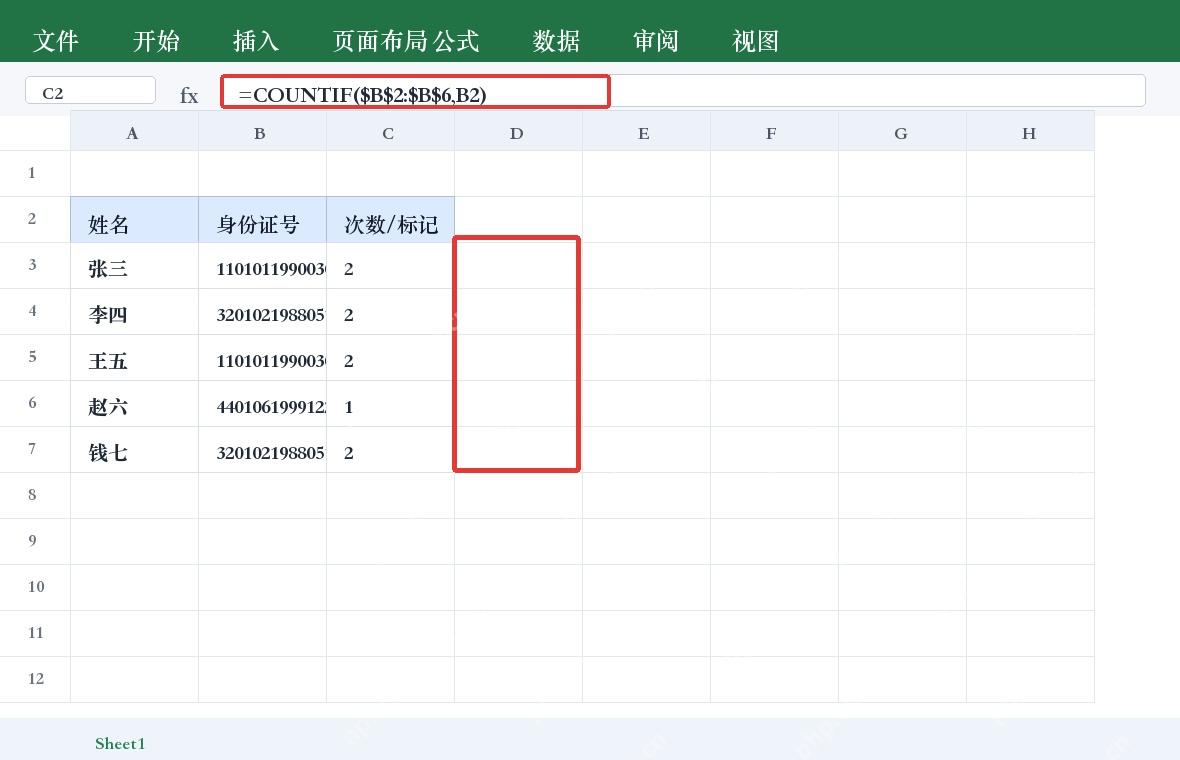The height and width of the screenshot is (760, 1180).
Task: Select row 8 header
Action: pos(35,494)
